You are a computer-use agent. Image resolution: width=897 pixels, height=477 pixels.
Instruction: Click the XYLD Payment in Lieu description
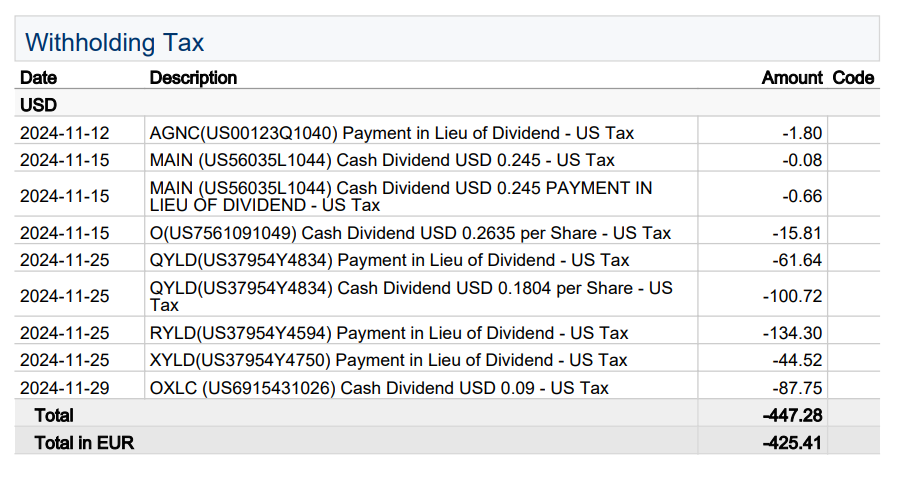(389, 360)
